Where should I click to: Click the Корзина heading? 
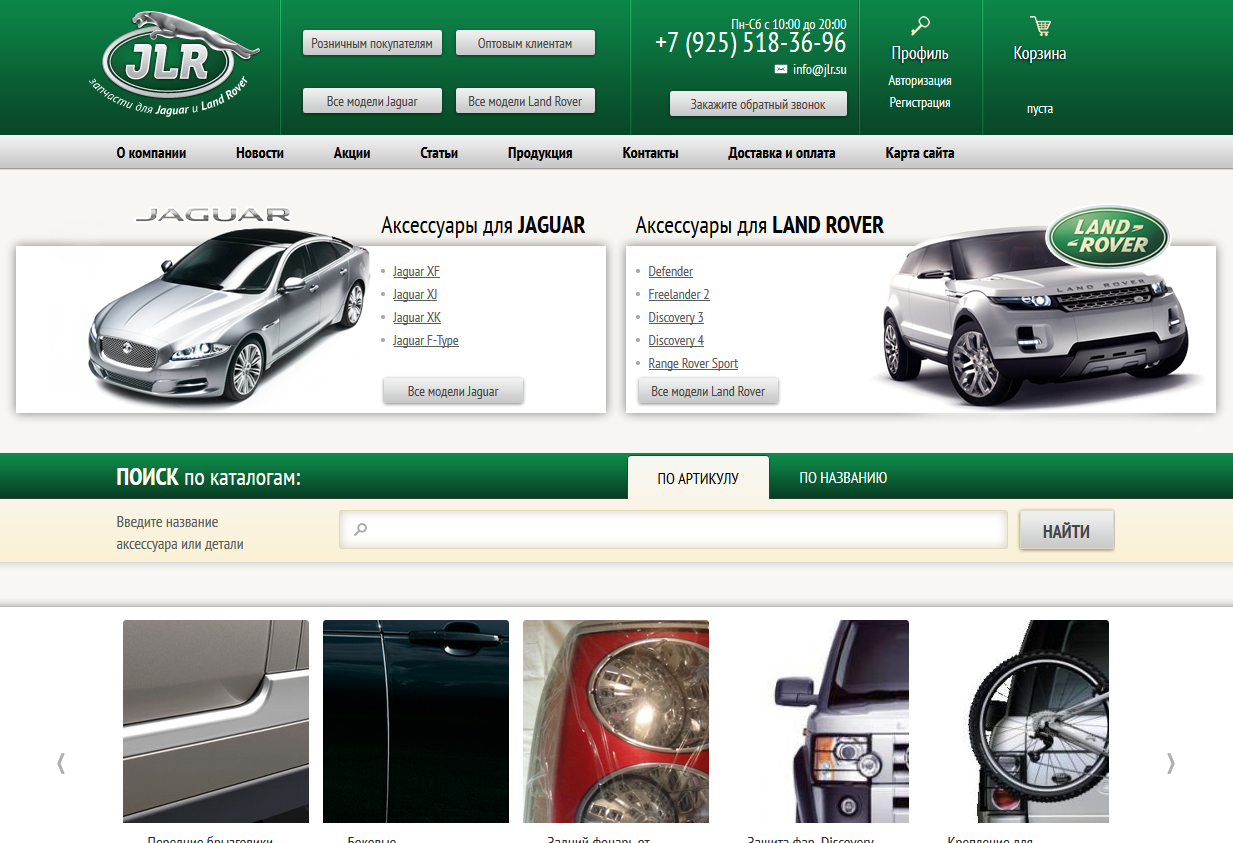pos(1040,53)
